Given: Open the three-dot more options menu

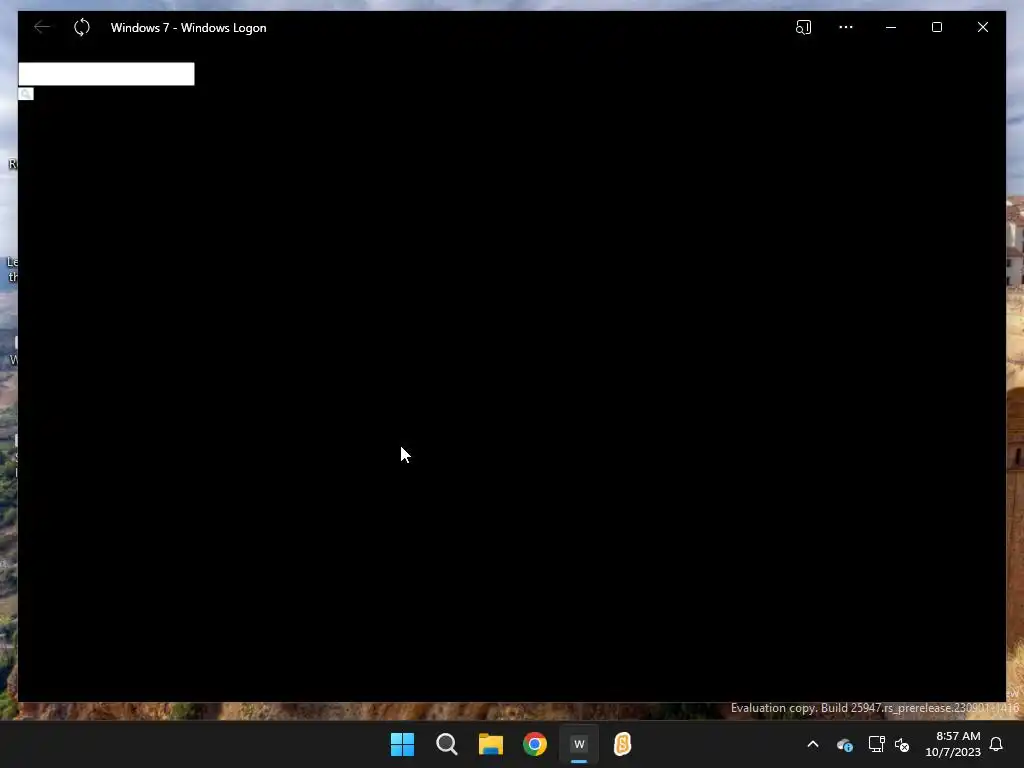Looking at the screenshot, I should pos(846,27).
